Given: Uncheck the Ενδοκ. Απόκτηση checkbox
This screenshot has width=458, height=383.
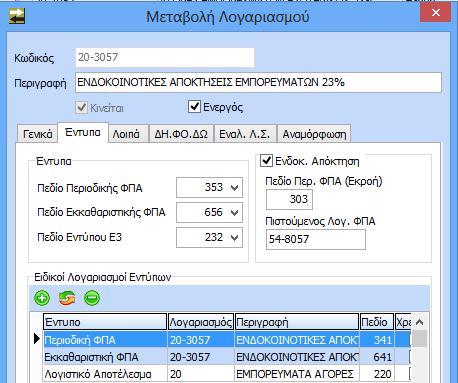Looking at the screenshot, I should tap(266, 161).
